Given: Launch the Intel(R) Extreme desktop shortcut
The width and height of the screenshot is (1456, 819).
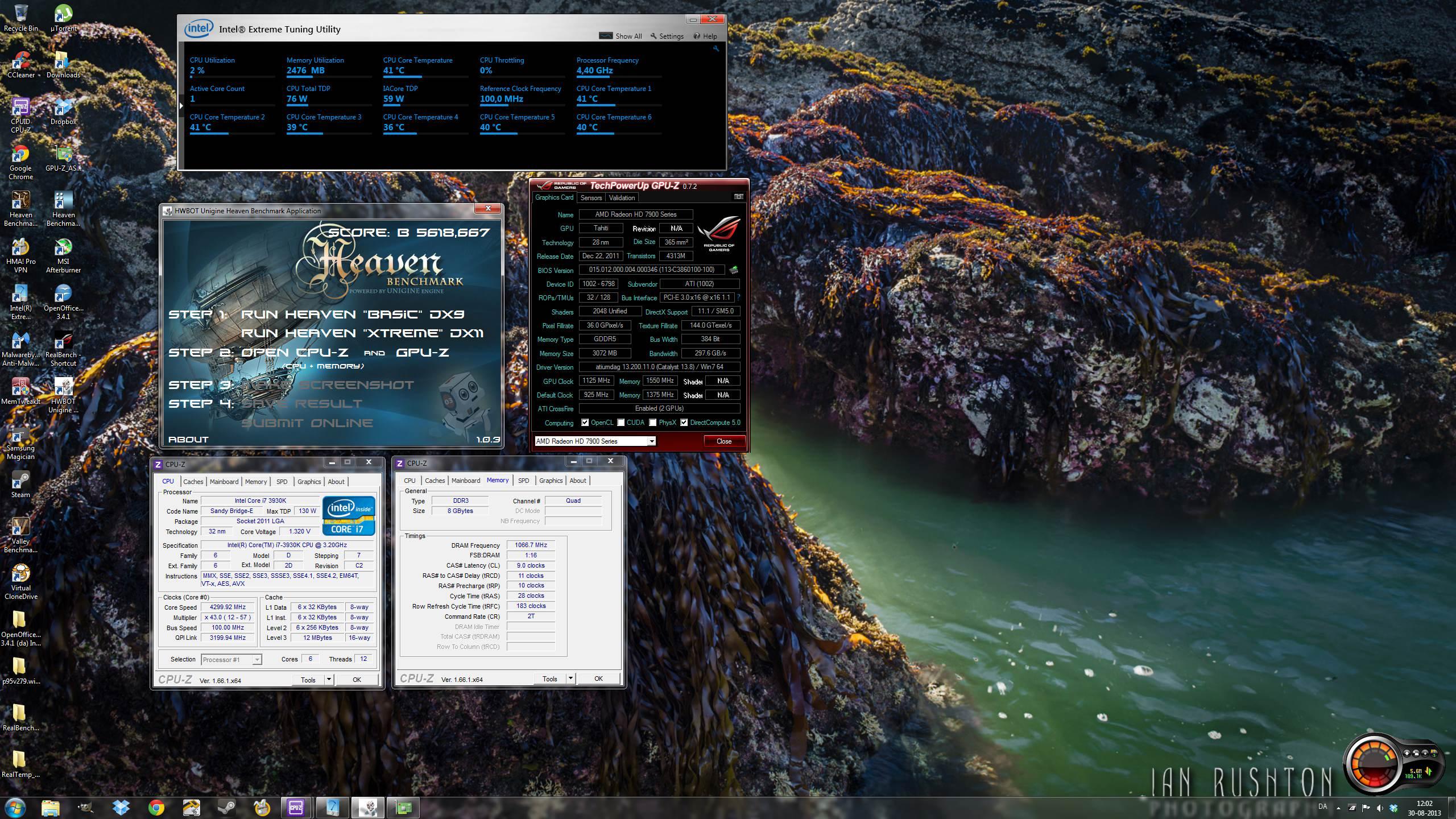Looking at the screenshot, I should coord(20,302).
